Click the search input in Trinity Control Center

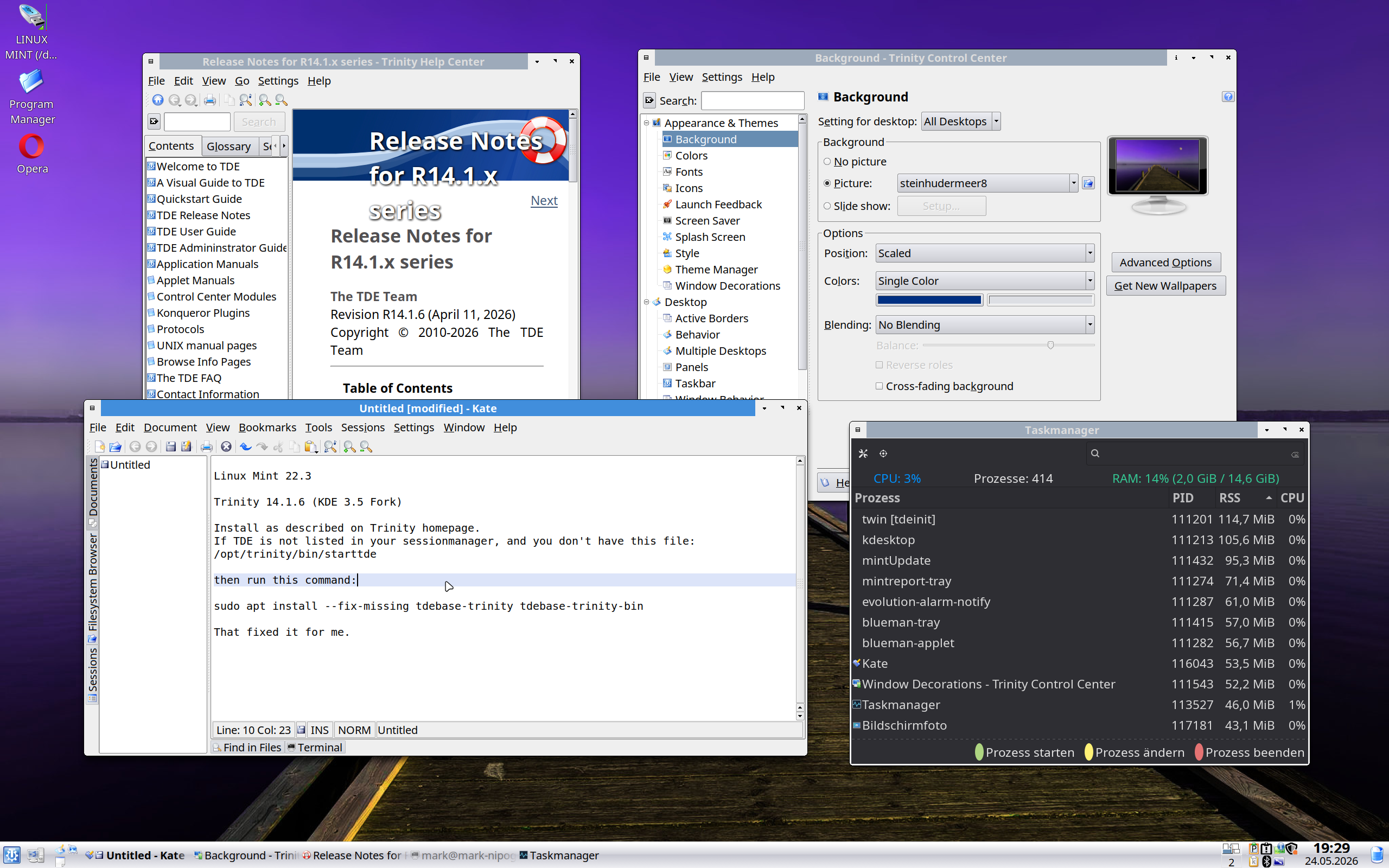pyautogui.click(x=753, y=100)
